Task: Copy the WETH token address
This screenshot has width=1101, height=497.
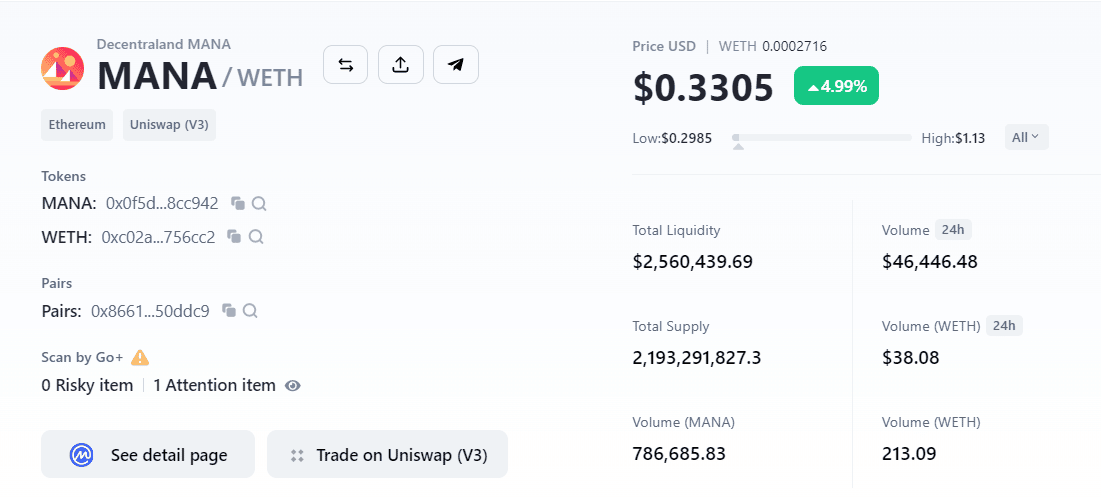Action: point(235,237)
